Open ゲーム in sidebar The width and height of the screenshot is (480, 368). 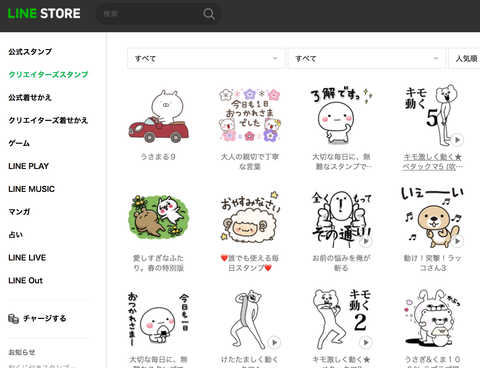(x=19, y=143)
